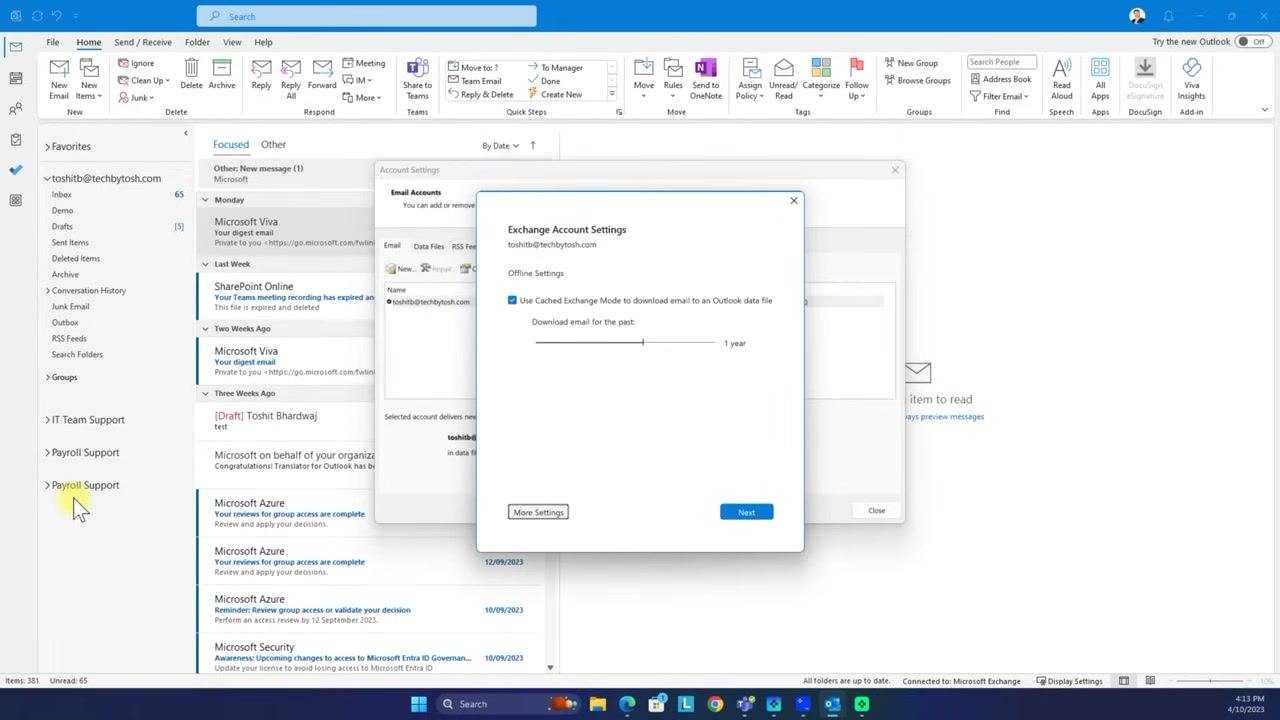The width and height of the screenshot is (1280, 720).
Task: Click the download email duration slider handle
Action: [x=643, y=343]
